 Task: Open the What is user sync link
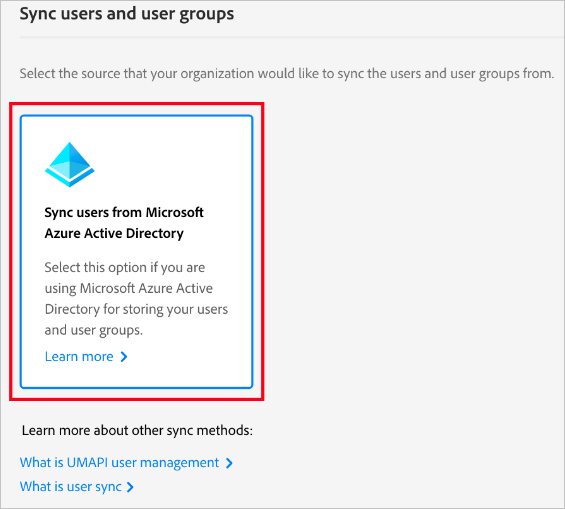71,487
